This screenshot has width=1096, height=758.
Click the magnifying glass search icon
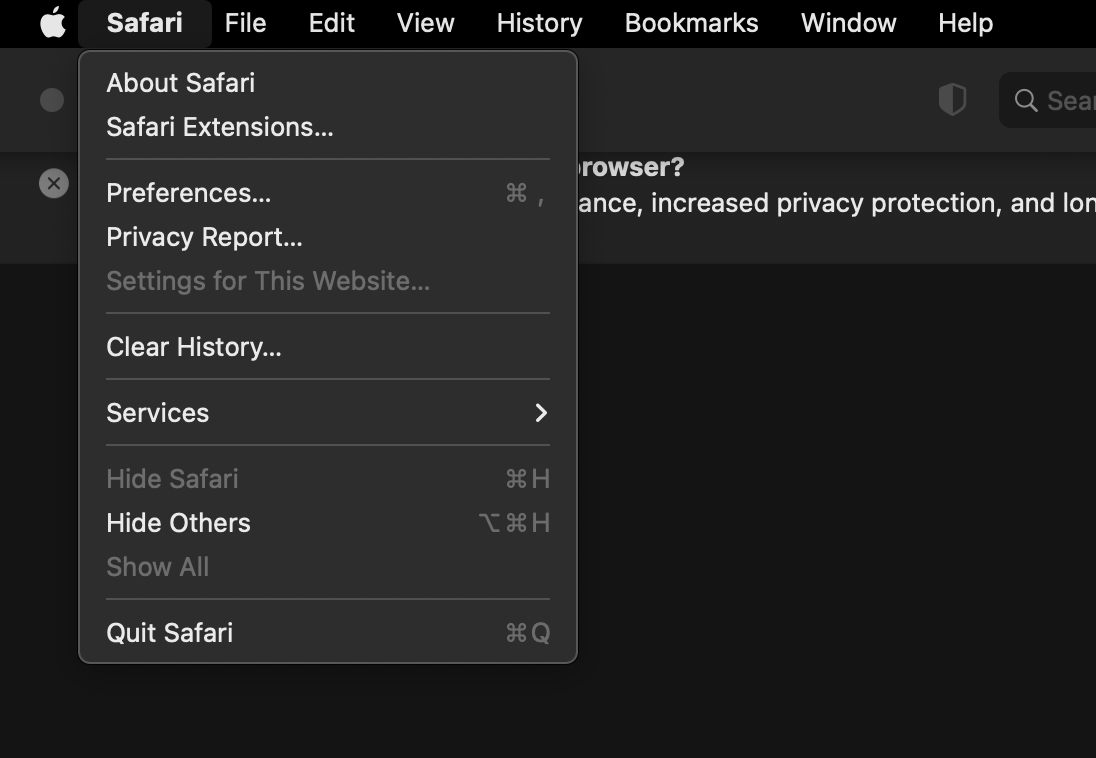[x=1025, y=101]
